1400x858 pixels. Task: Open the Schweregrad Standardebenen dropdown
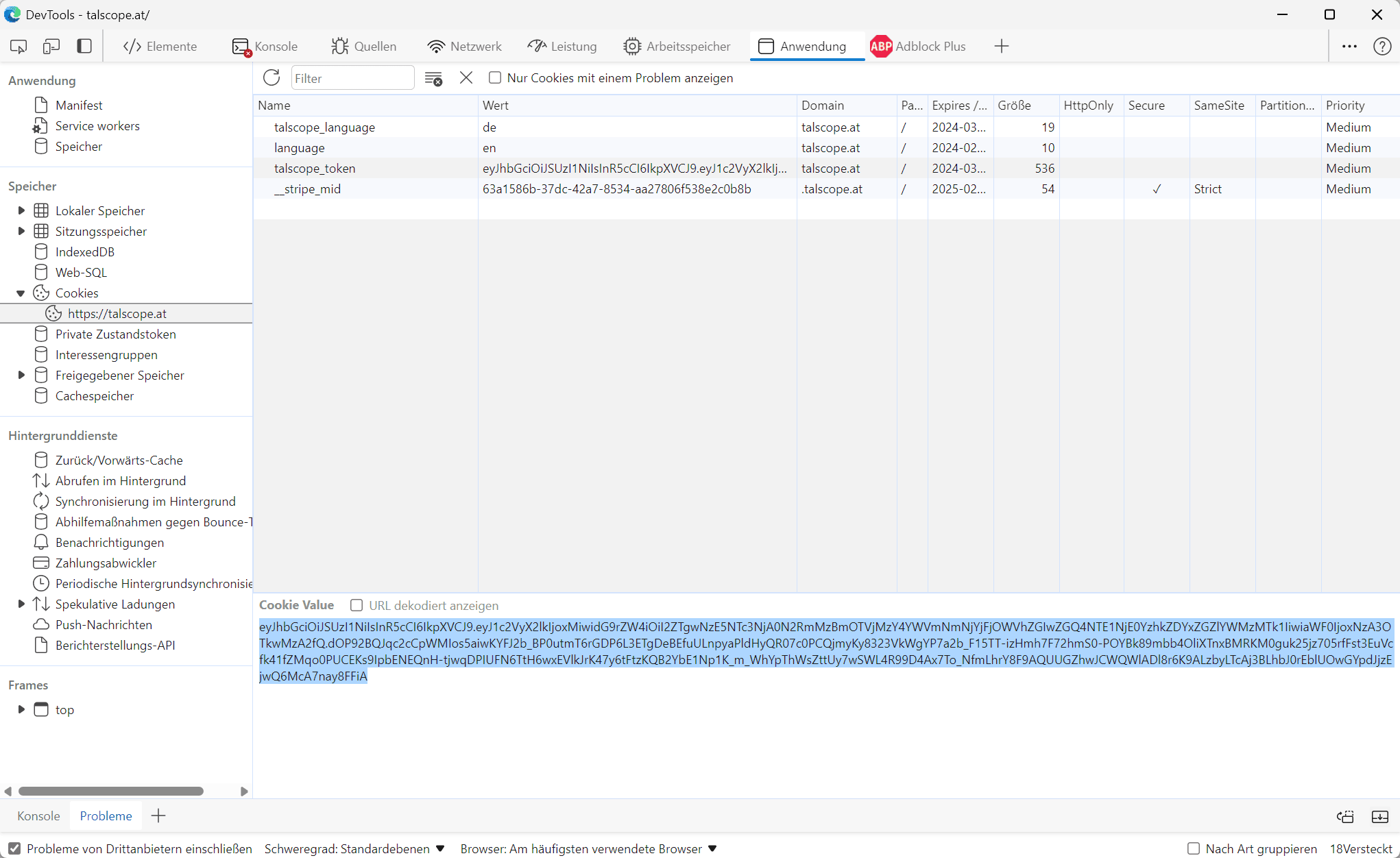pyautogui.click(x=354, y=848)
